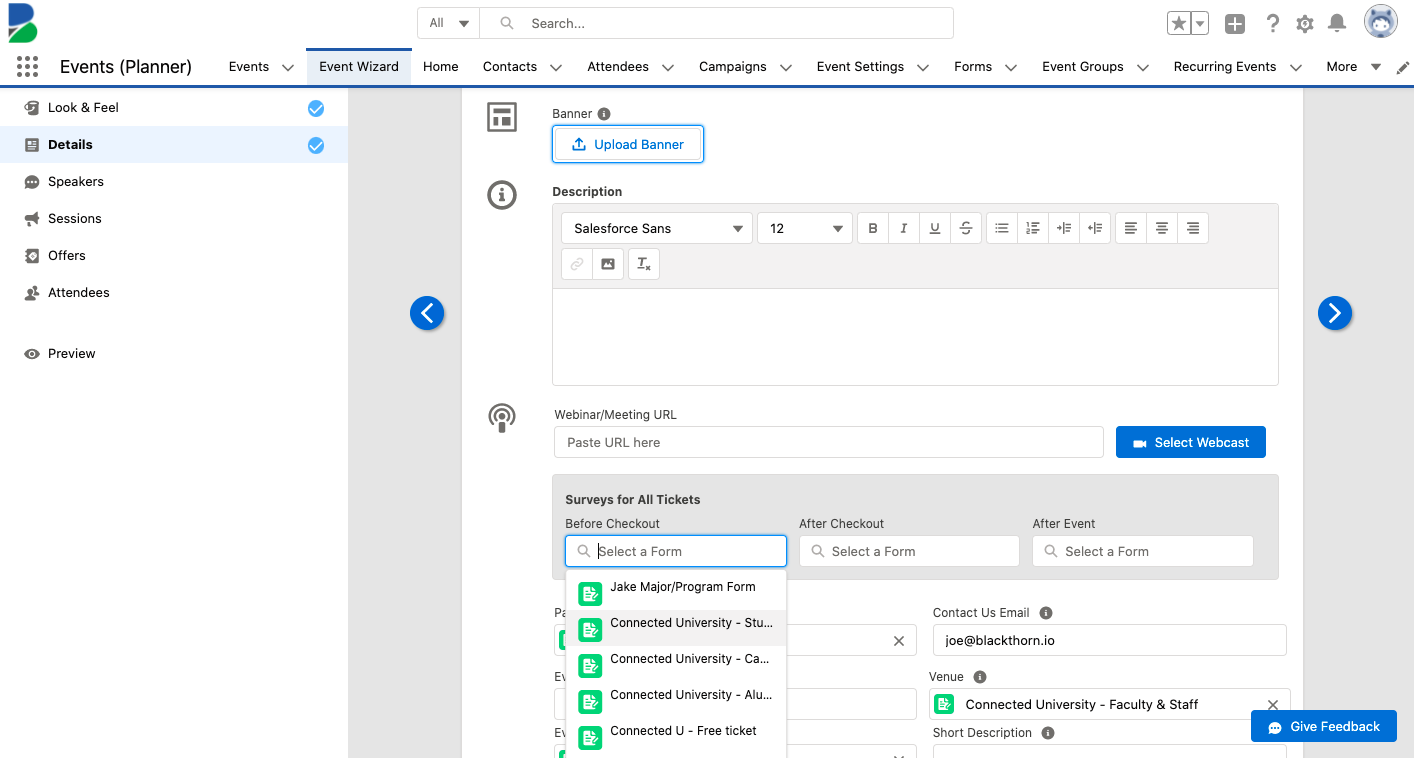
Task: Open the More navigation menu
Action: point(1353,67)
